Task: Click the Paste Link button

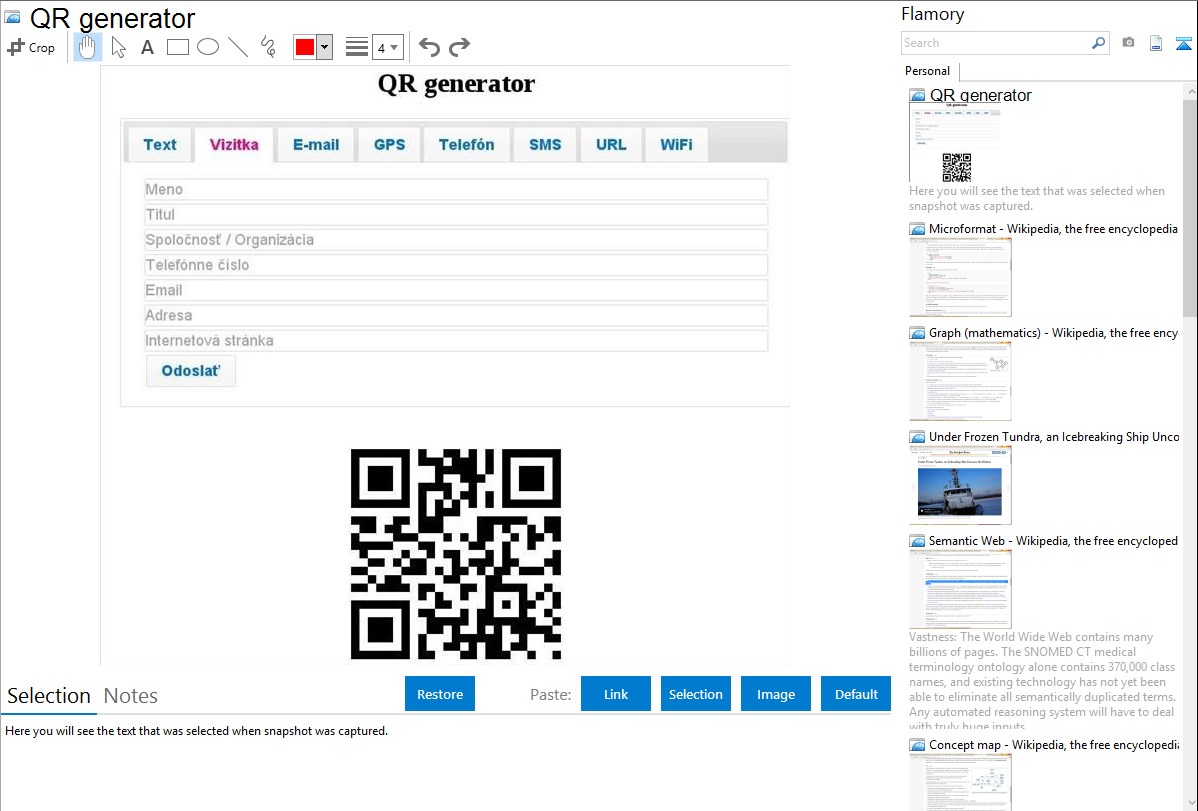Action: coord(616,694)
